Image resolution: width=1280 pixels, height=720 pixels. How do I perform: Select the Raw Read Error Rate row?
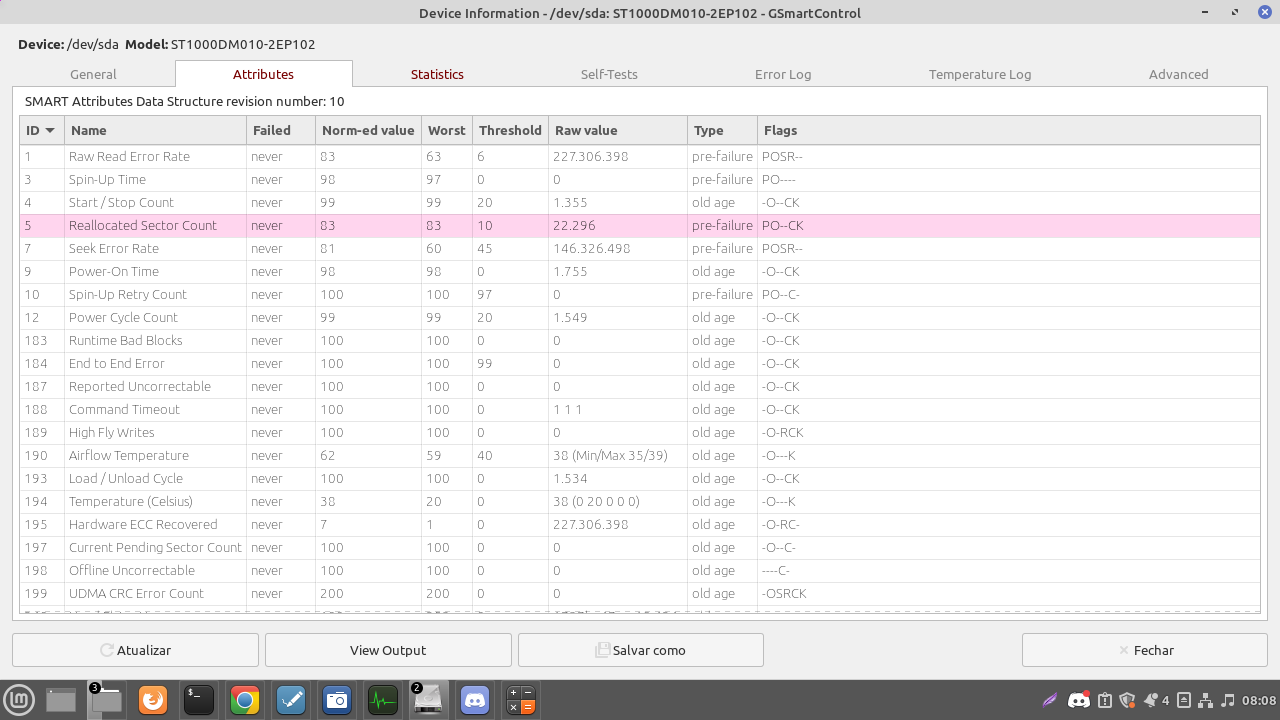640,156
